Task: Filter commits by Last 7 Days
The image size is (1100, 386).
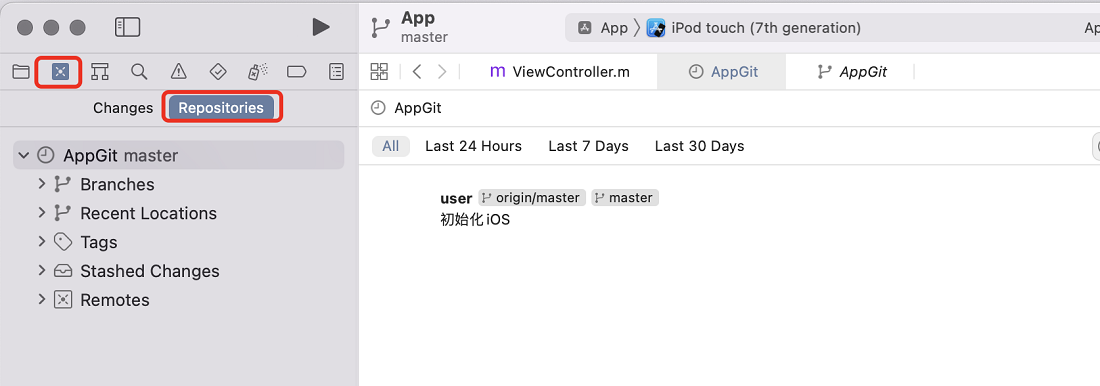Action: point(589,146)
